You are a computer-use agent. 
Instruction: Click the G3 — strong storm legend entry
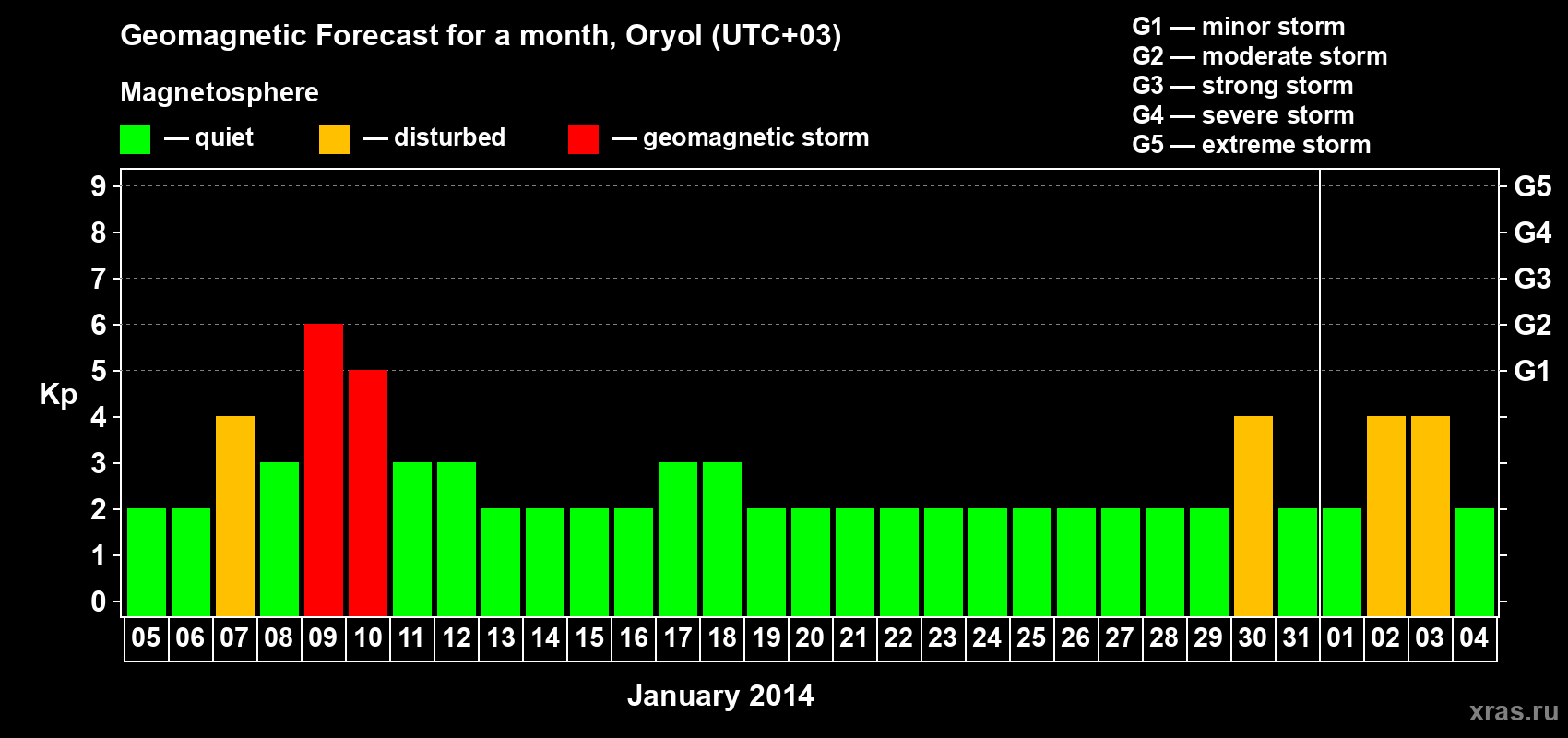tap(1242, 86)
